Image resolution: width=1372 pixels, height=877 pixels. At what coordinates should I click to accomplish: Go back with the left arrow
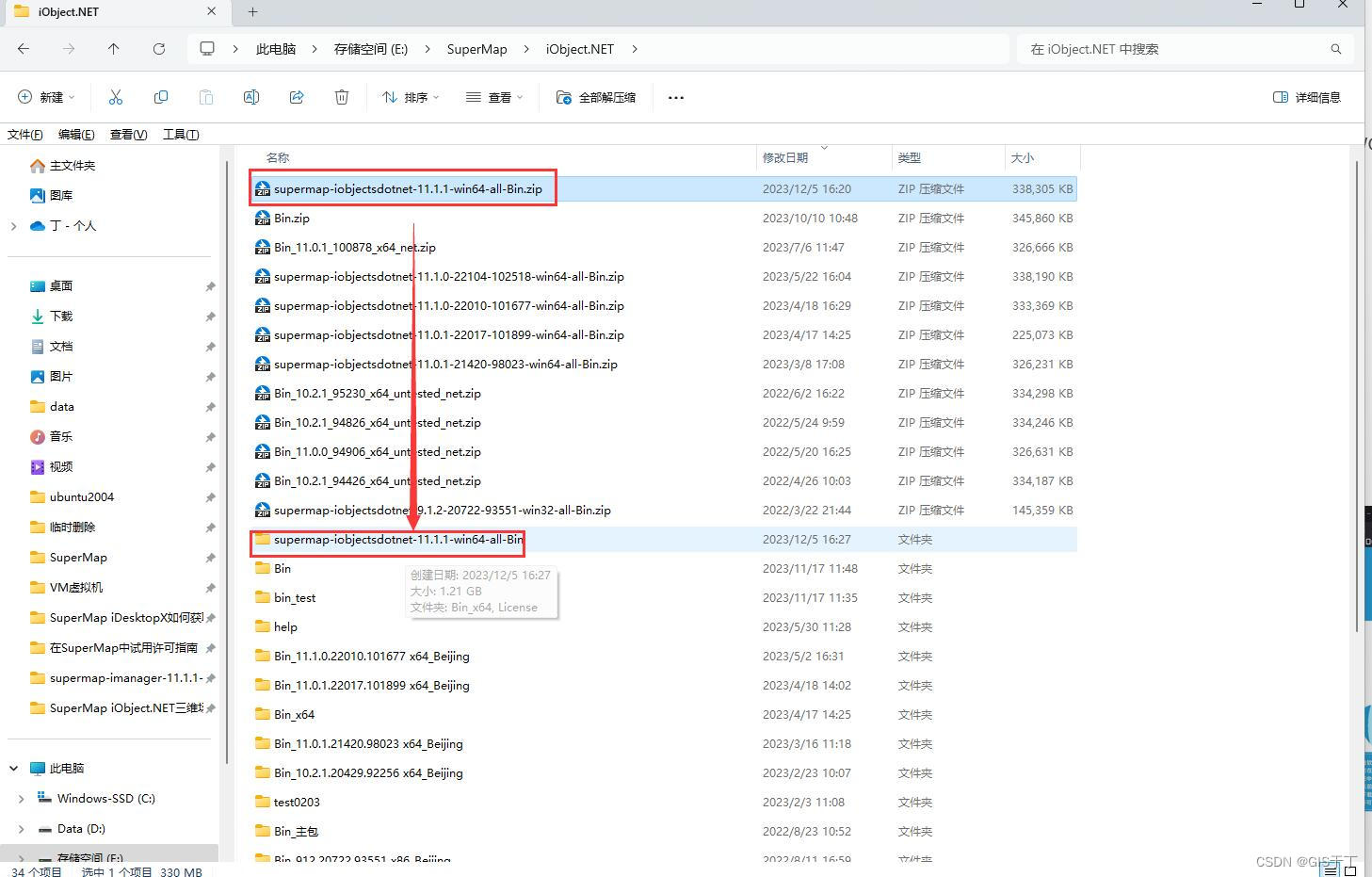coord(24,49)
